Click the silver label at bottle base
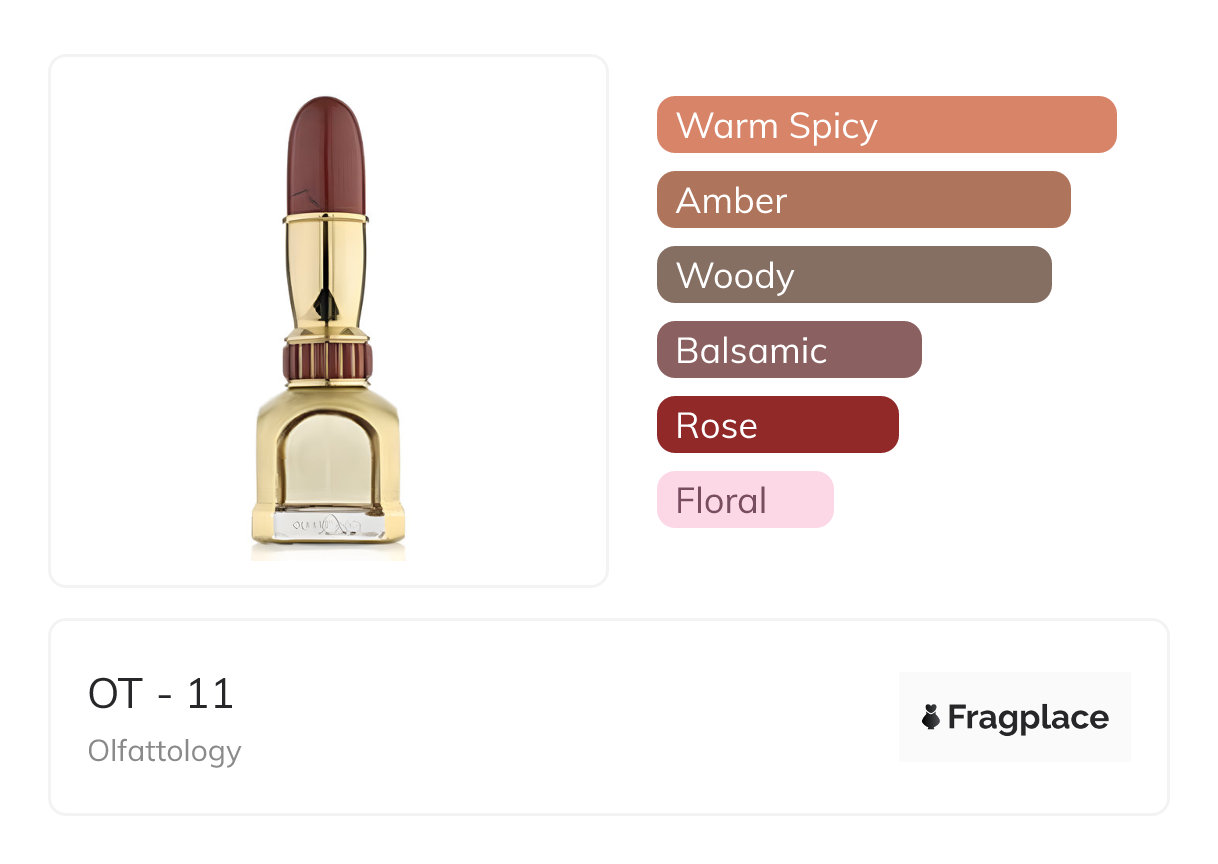This screenshot has height=864, width=1218. [328, 525]
